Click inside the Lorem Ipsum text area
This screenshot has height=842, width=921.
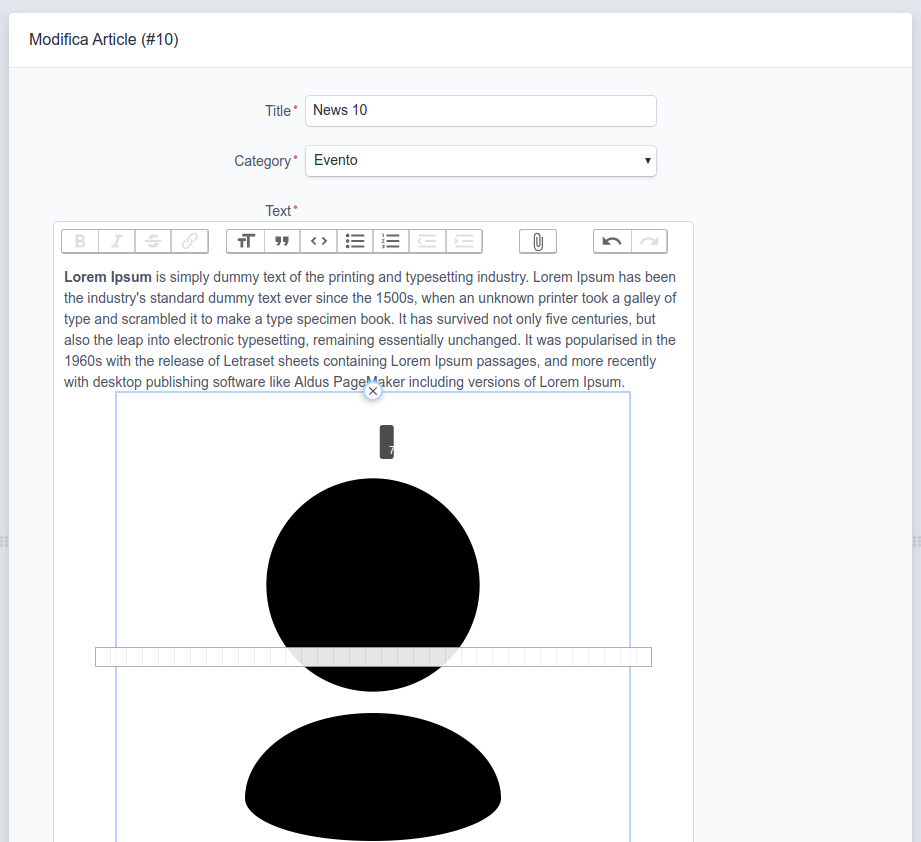pos(370,320)
